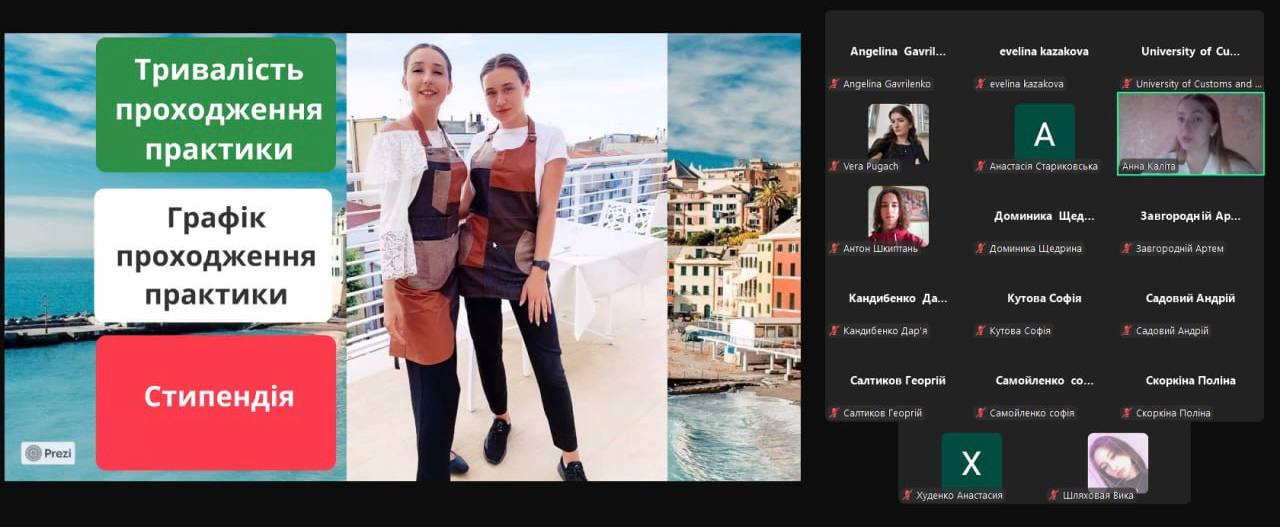Viewport: 1280px width, 527px height.
Task: Select the white 'Графік проходження практики' block
Action: pyautogui.click(x=213, y=255)
